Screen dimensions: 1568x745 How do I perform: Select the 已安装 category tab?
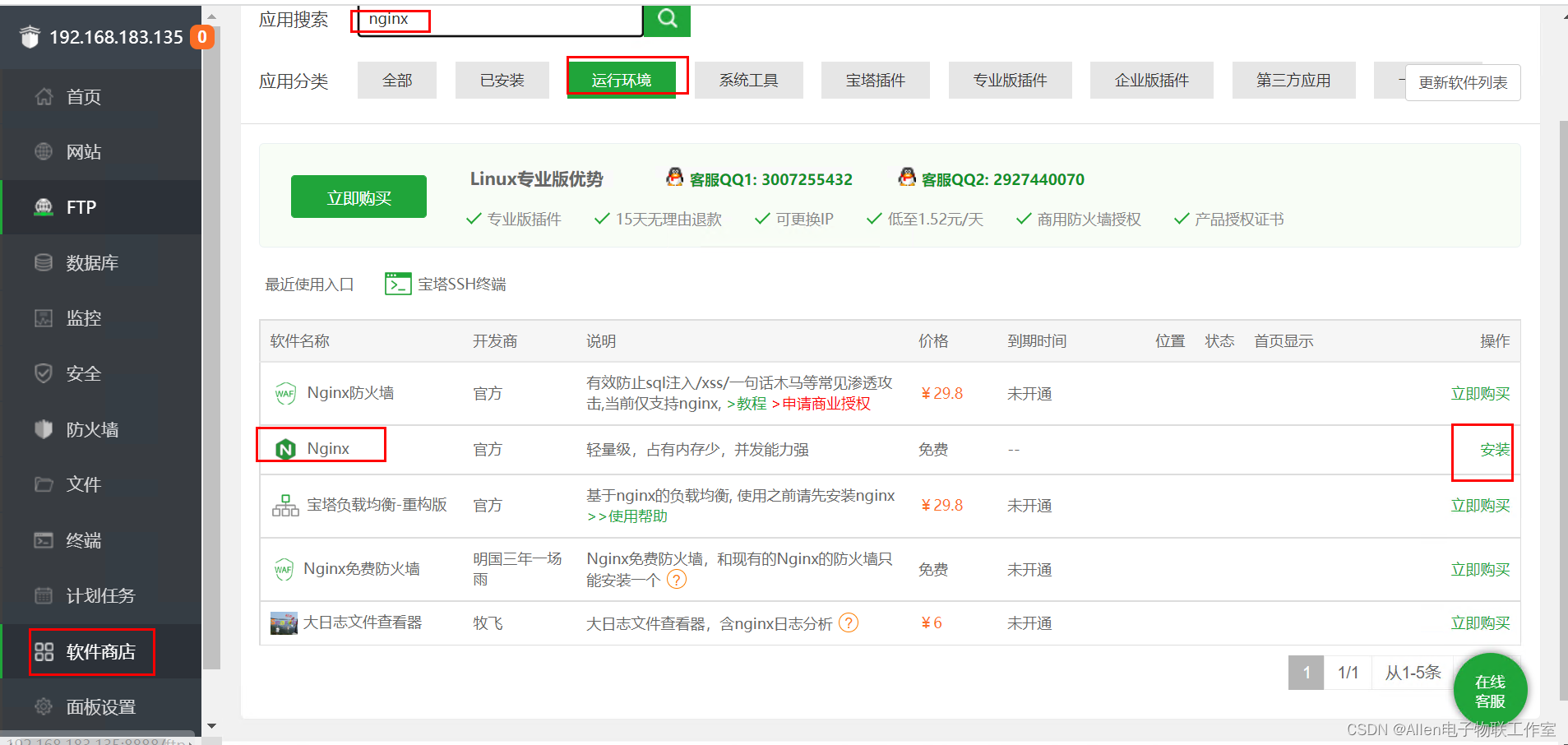click(502, 80)
